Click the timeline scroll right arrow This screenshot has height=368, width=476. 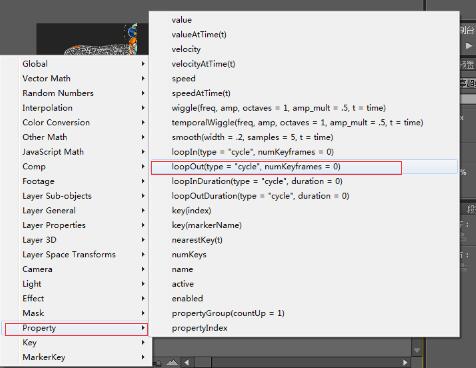405,362
